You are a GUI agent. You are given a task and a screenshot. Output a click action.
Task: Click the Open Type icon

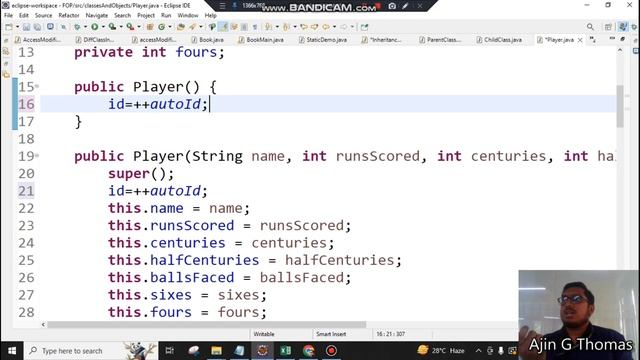coord(181,27)
